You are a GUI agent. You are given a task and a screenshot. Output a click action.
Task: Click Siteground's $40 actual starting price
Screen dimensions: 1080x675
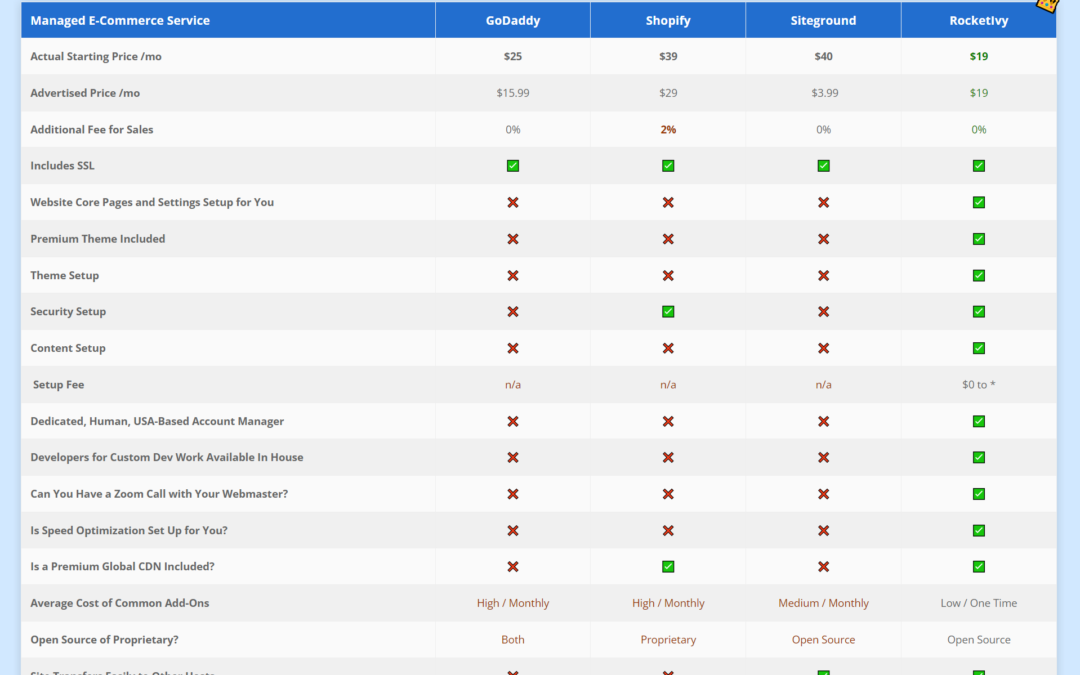pos(823,56)
